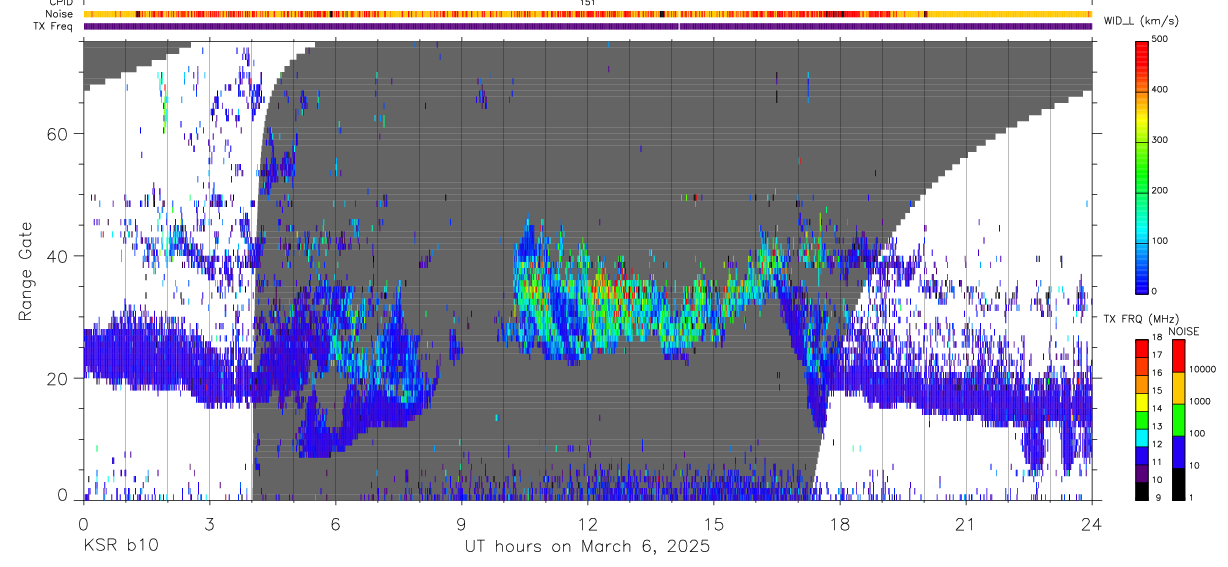Click the blue NOISE swatch between 10 and 100
1228x567 pixels.
(x=1178, y=452)
